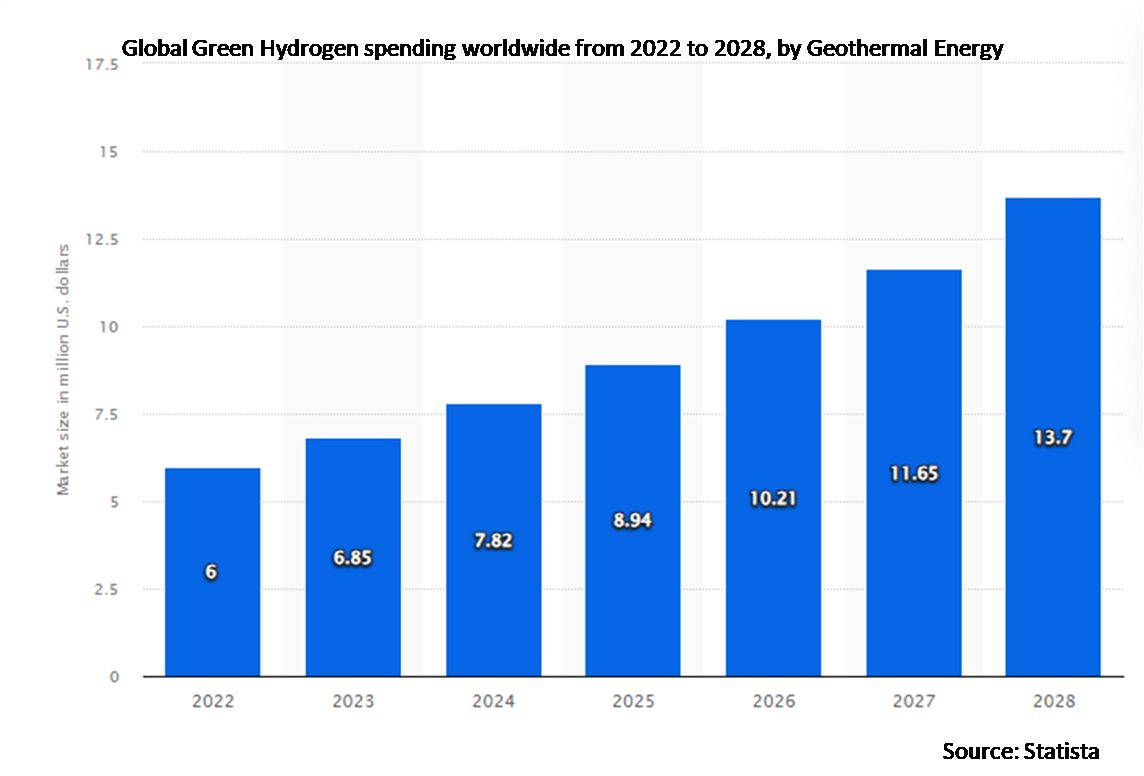The image size is (1144, 776).
Task: Click the 13.7 label on tallest bar
Action: click(x=1053, y=437)
